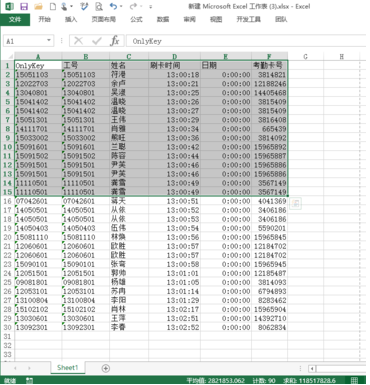
Task: Go to next sheet navigation arrow
Action: [x=29, y=368]
